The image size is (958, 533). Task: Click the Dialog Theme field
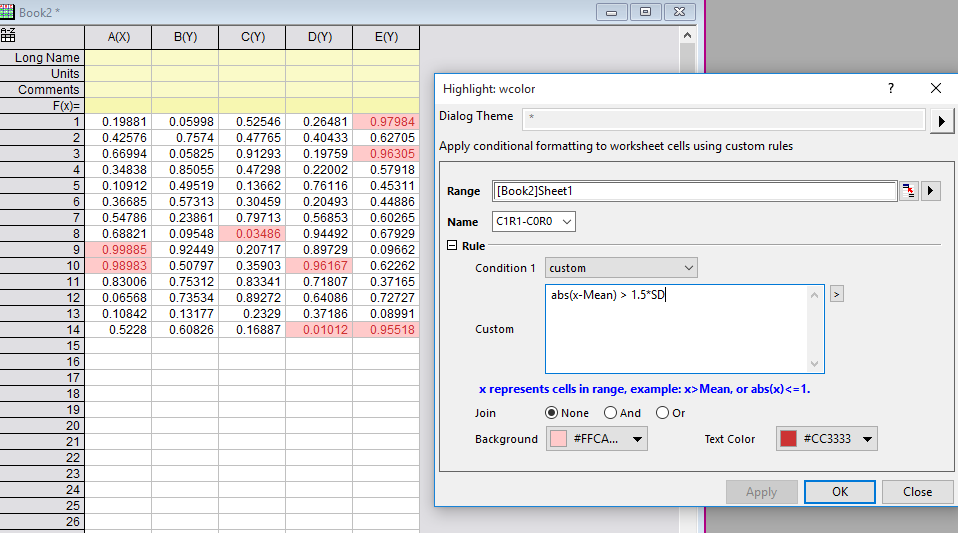[x=723, y=118]
